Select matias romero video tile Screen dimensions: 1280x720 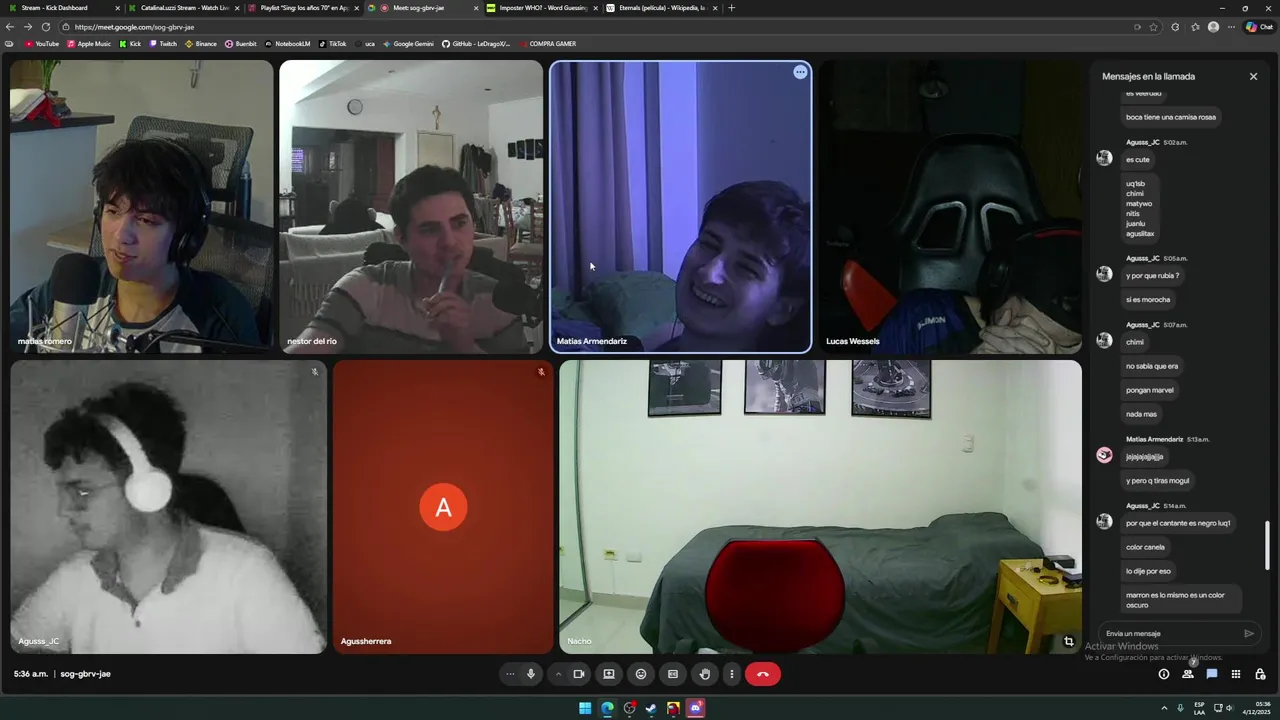pos(141,207)
